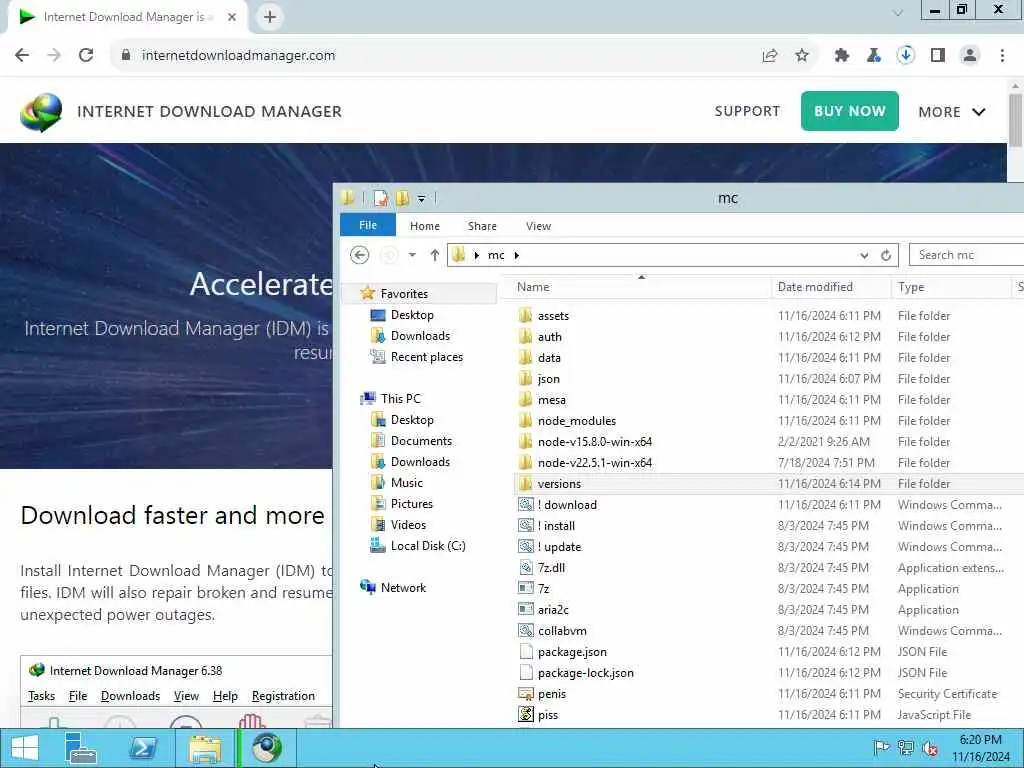Expand Explorer address bar history dropdown

click(x=864, y=255)
